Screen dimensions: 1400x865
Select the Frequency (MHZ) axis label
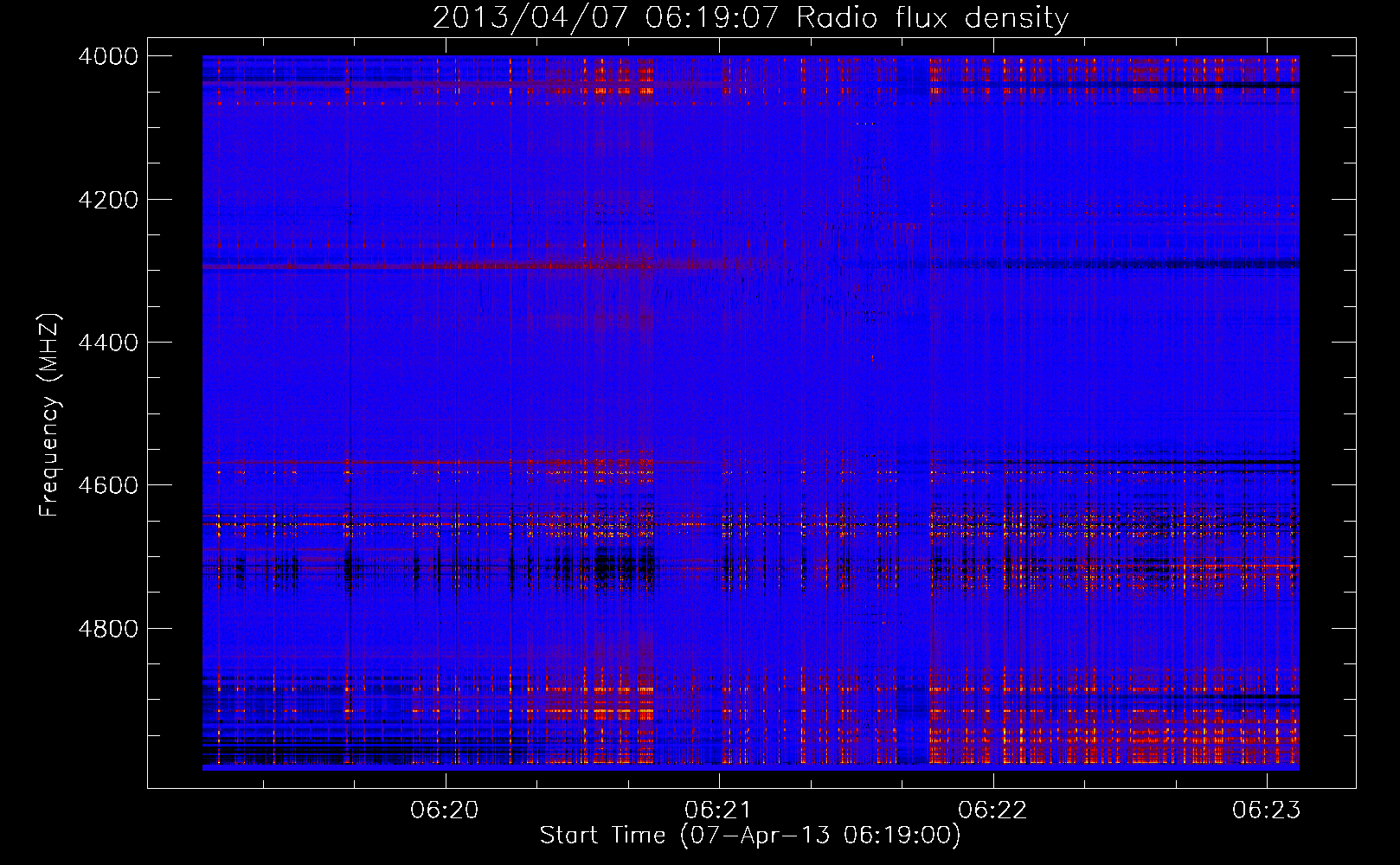click(49, 415)
